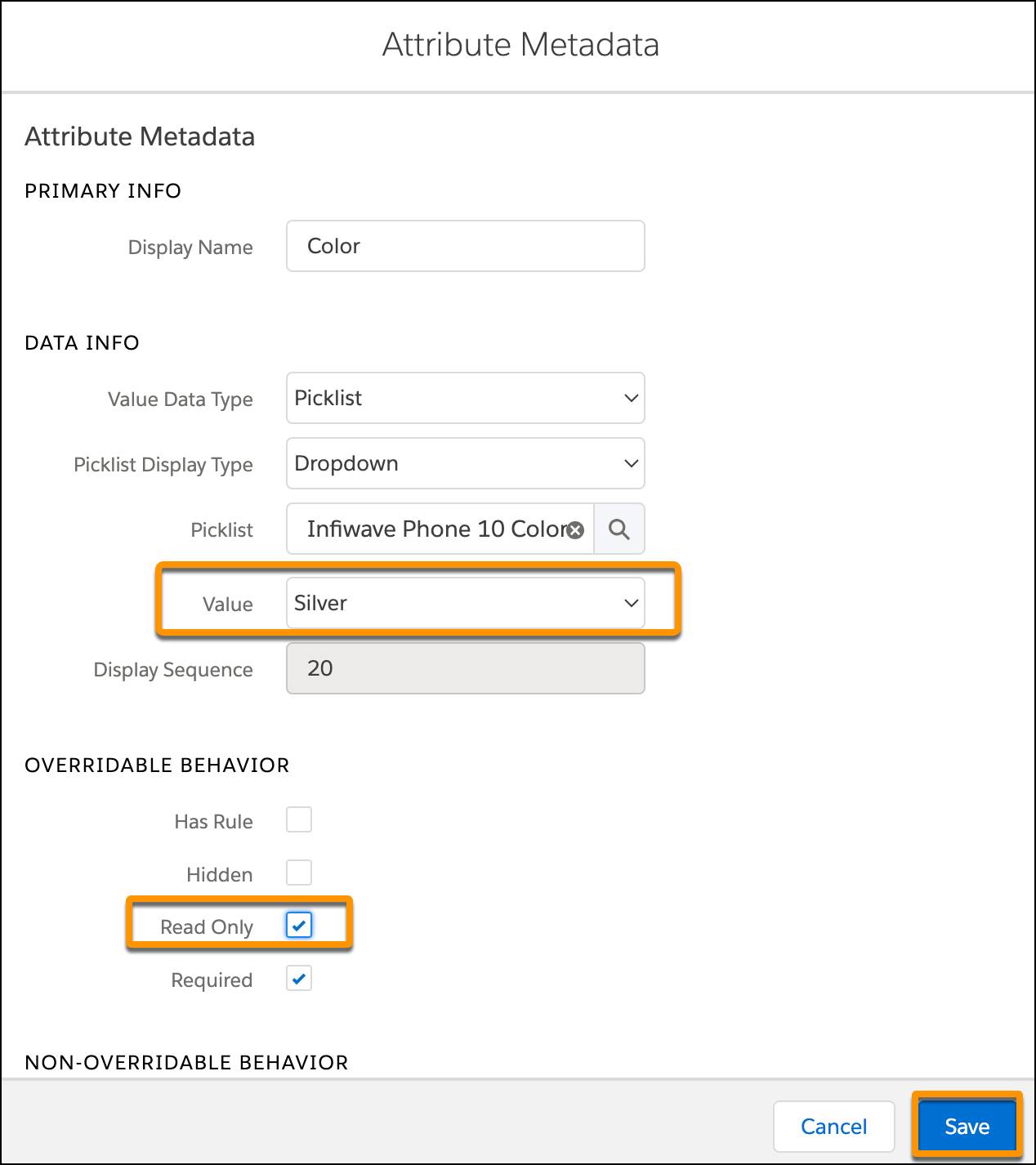Cancel the Attribute Metadata dialog
This screenshot has width=1036, height=1165.
834,1127
